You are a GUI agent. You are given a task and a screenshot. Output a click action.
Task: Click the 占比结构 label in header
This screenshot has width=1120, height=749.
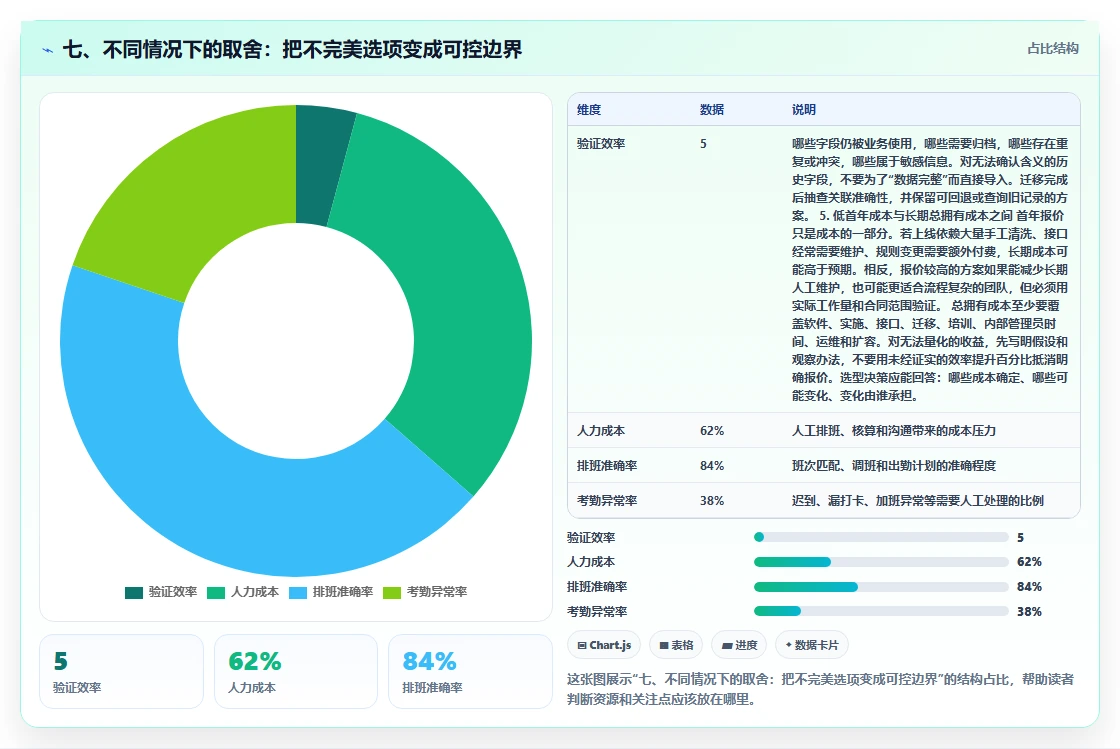tap(1052, 49)
